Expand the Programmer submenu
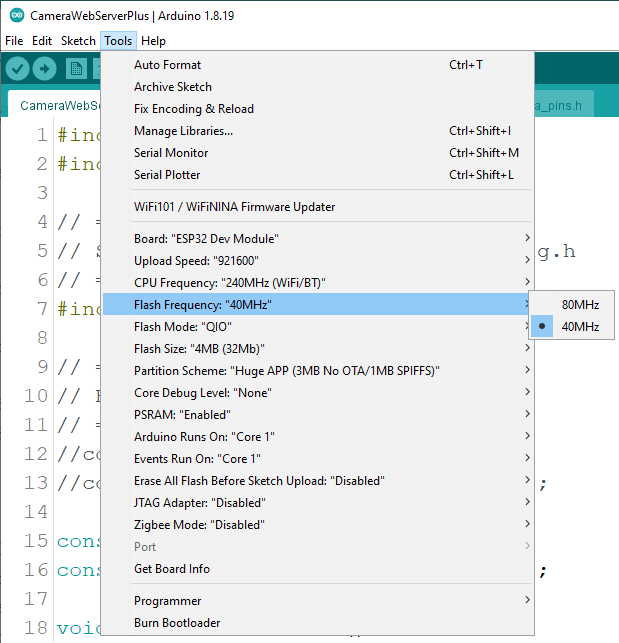 click(318, 601)
